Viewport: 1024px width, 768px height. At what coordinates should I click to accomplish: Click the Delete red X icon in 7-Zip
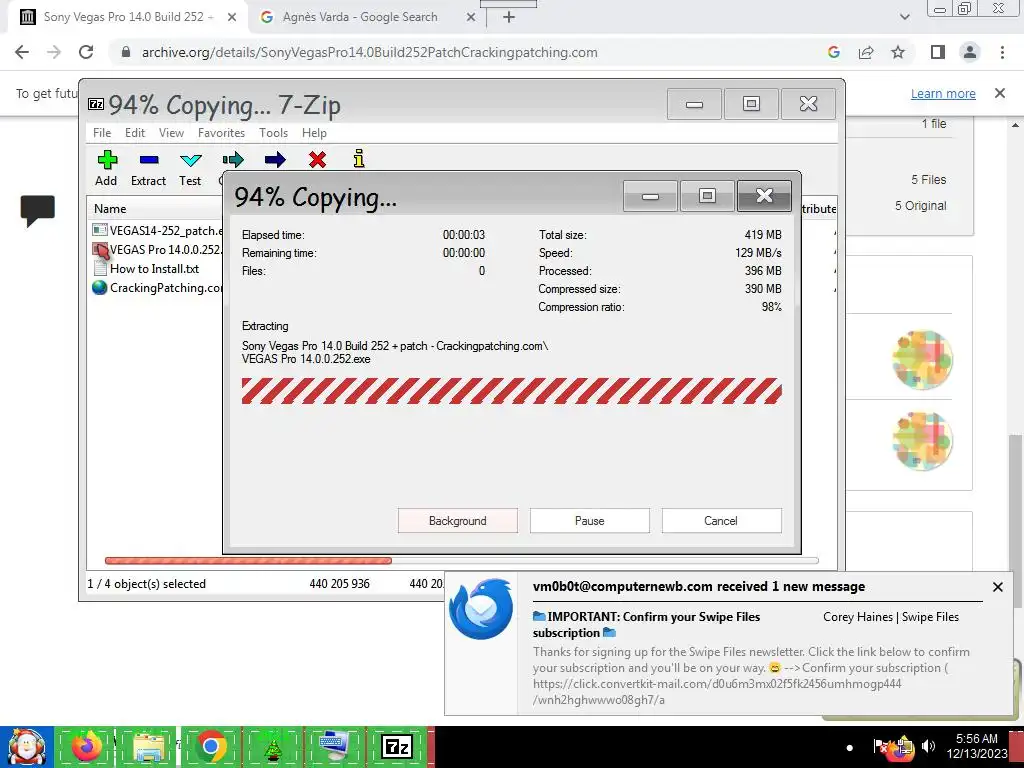coord(317,159)
